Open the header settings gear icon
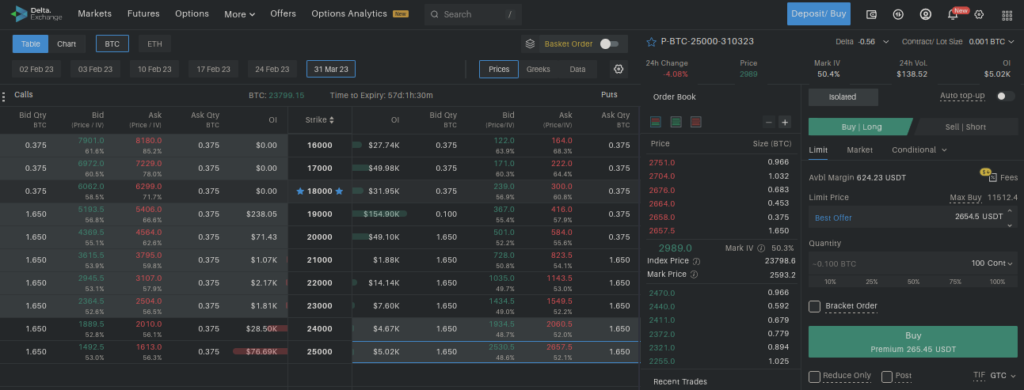This screenshot has height=390, width=1024. coord(979,14)
